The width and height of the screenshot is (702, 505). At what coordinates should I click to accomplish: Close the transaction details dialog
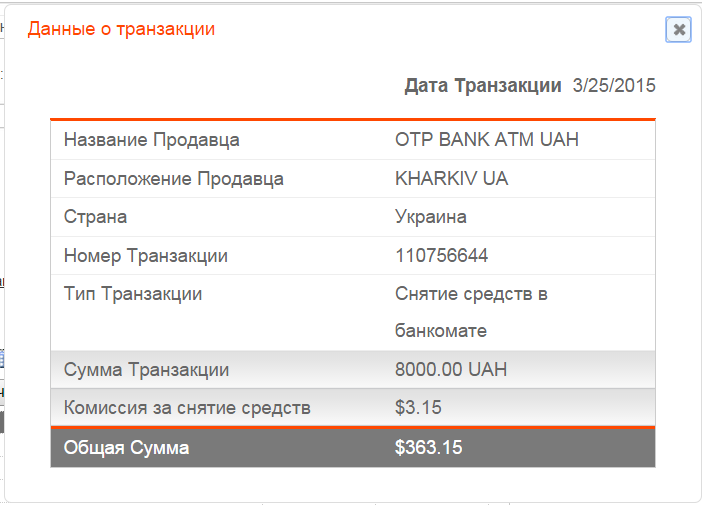[679, 30]
